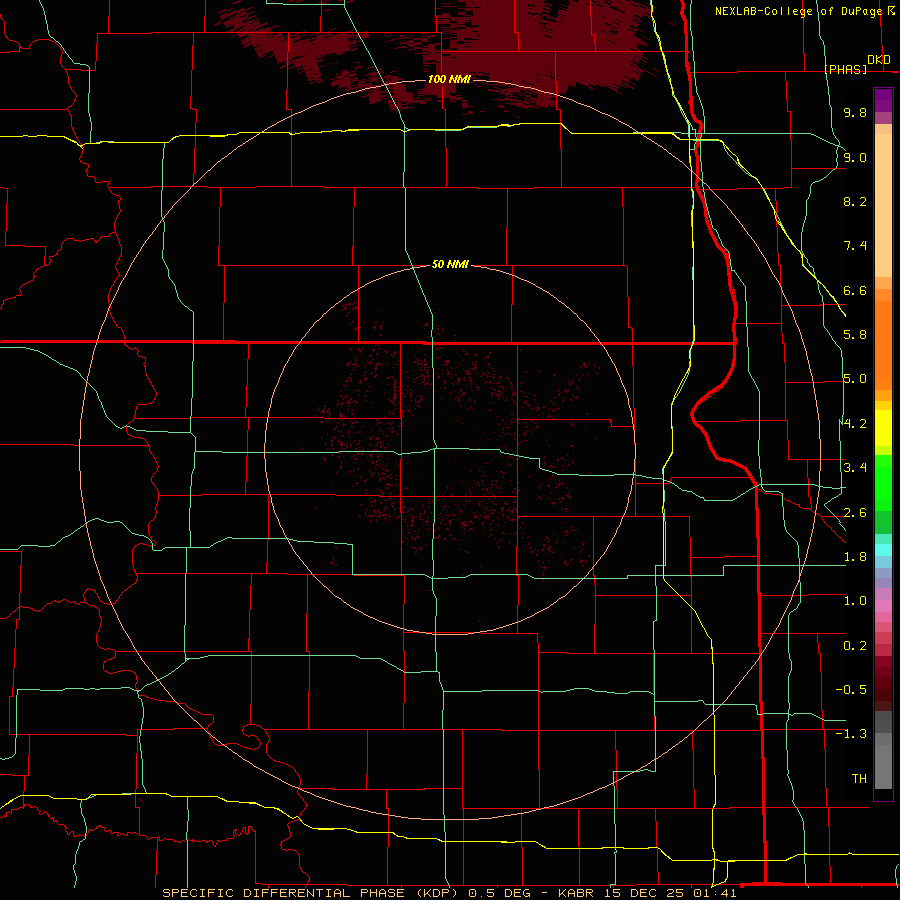Click the DKD label above the color scale

click(x=879, y=60)
